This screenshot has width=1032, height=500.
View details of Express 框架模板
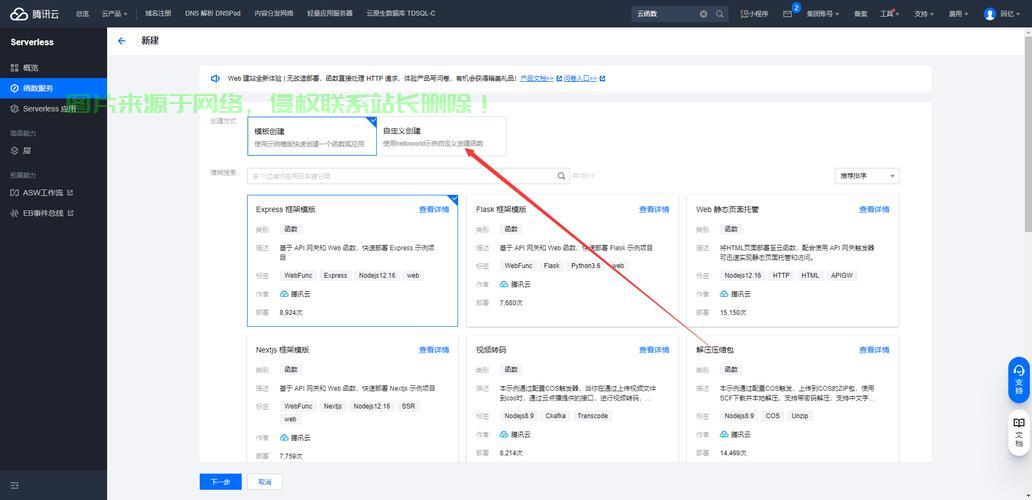(434, 210)
